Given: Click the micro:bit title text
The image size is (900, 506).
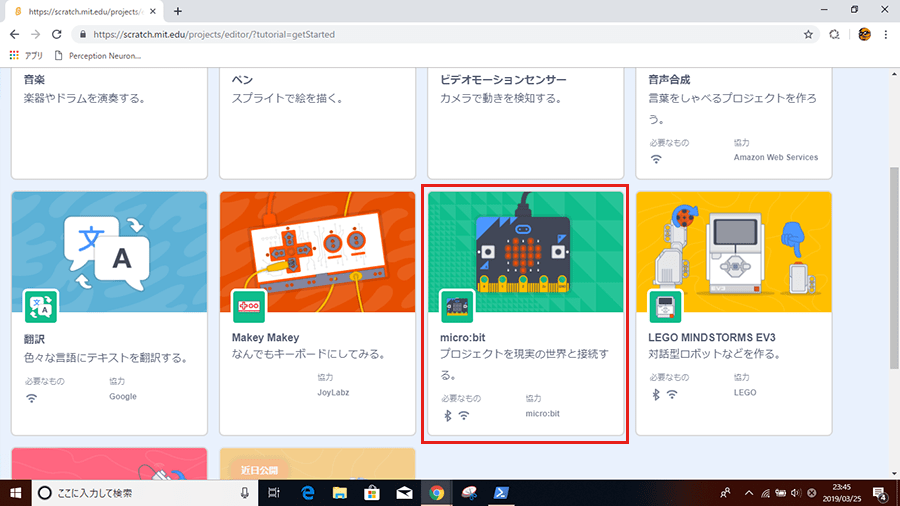Looking at the screenshot, I should tap(463, 337).
